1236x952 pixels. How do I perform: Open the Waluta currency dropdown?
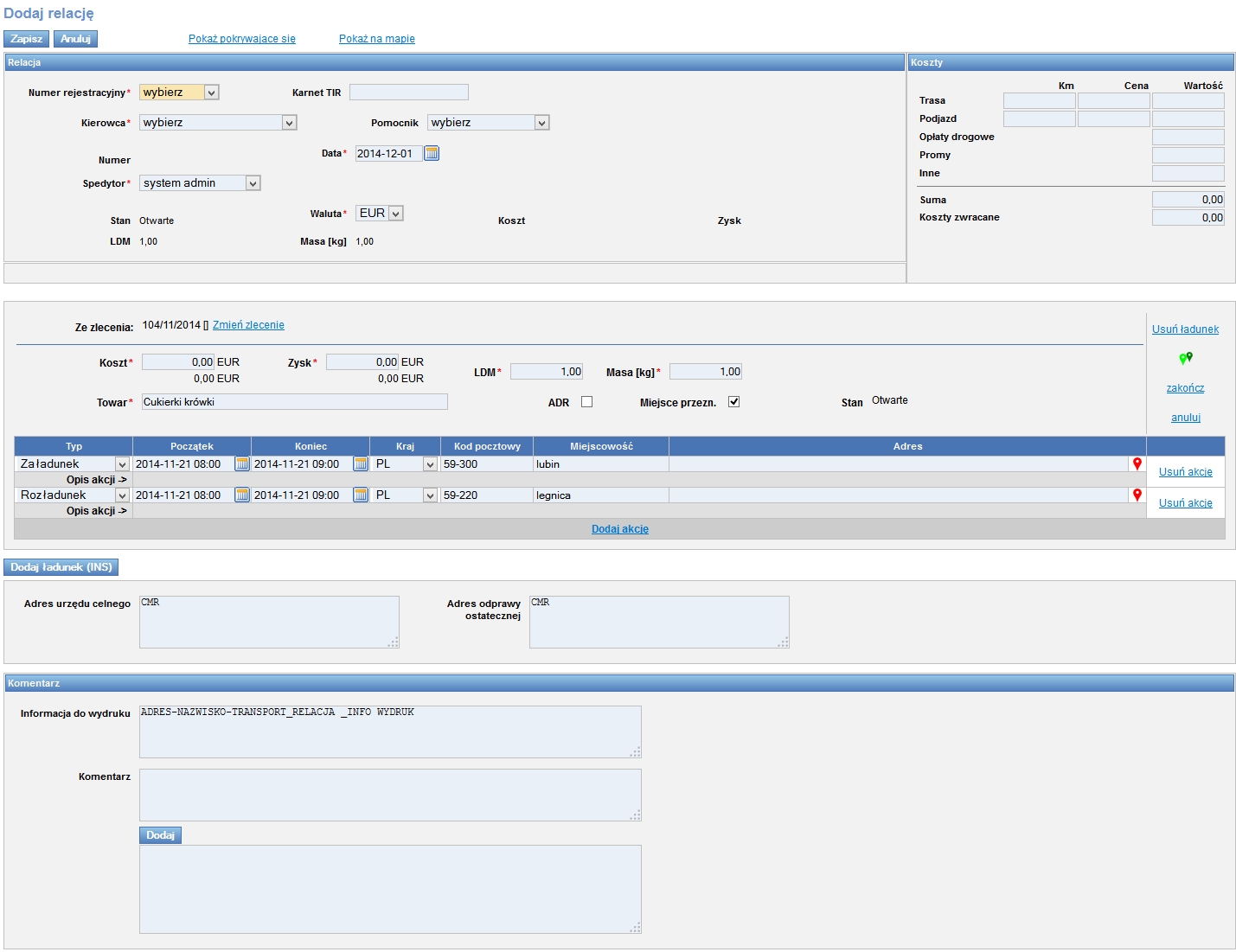[380, 214]
